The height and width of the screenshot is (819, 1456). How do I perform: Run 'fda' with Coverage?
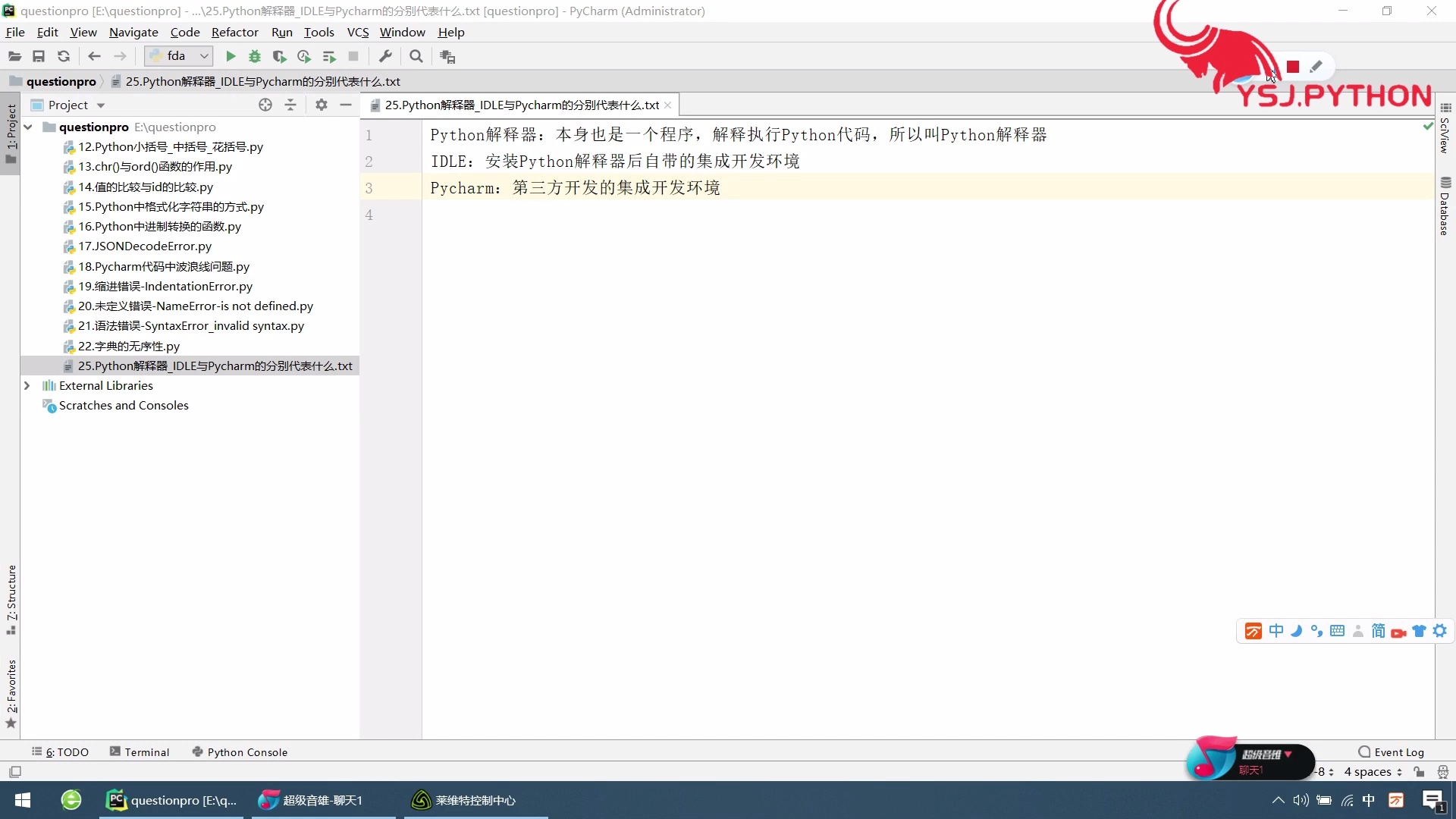pos(279,56)
